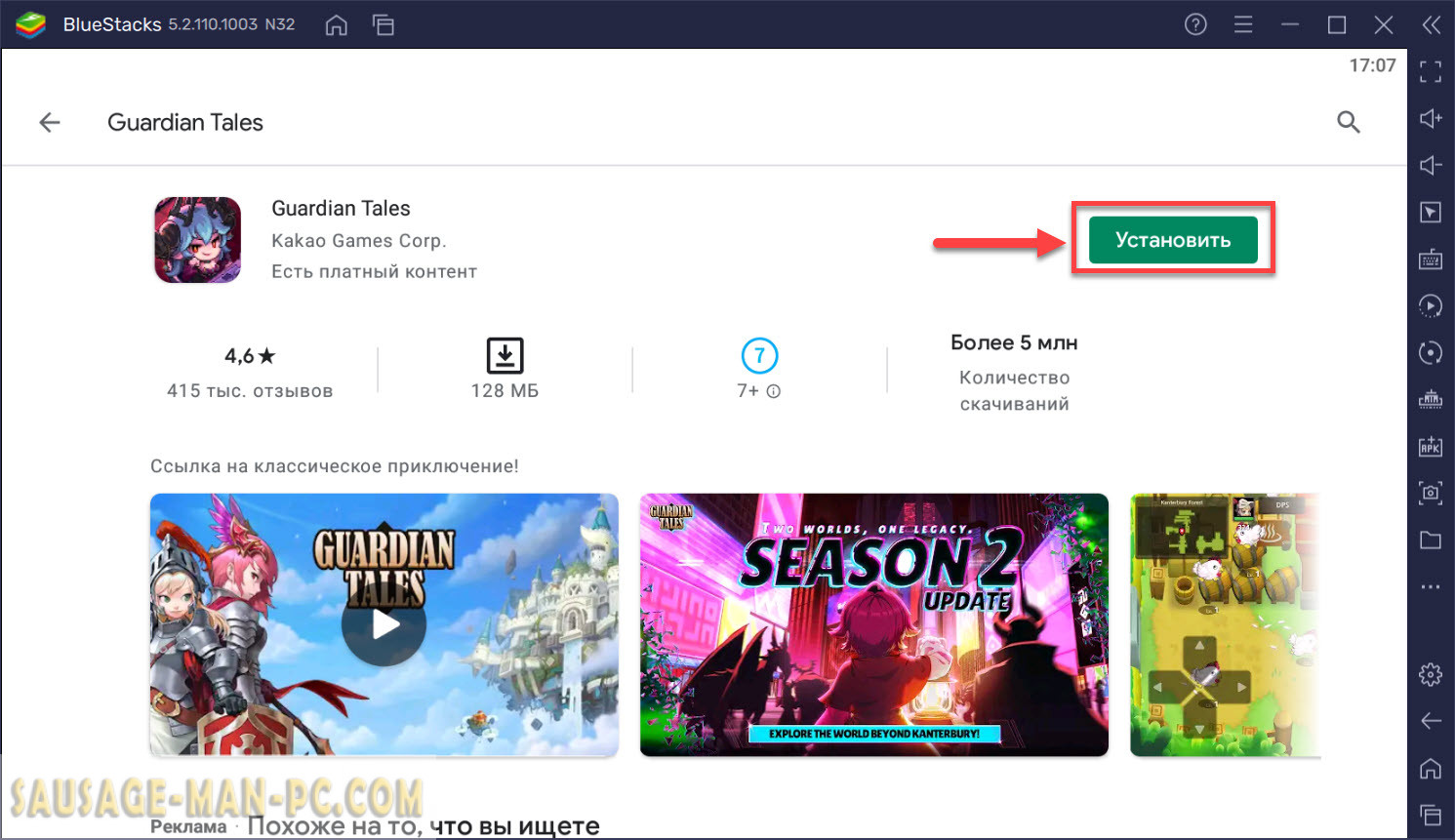This screenshot has height=840, width=1455.
Task: Click 'Ссылка на классическое приключение!' description
Action: (x=335, y=466)
